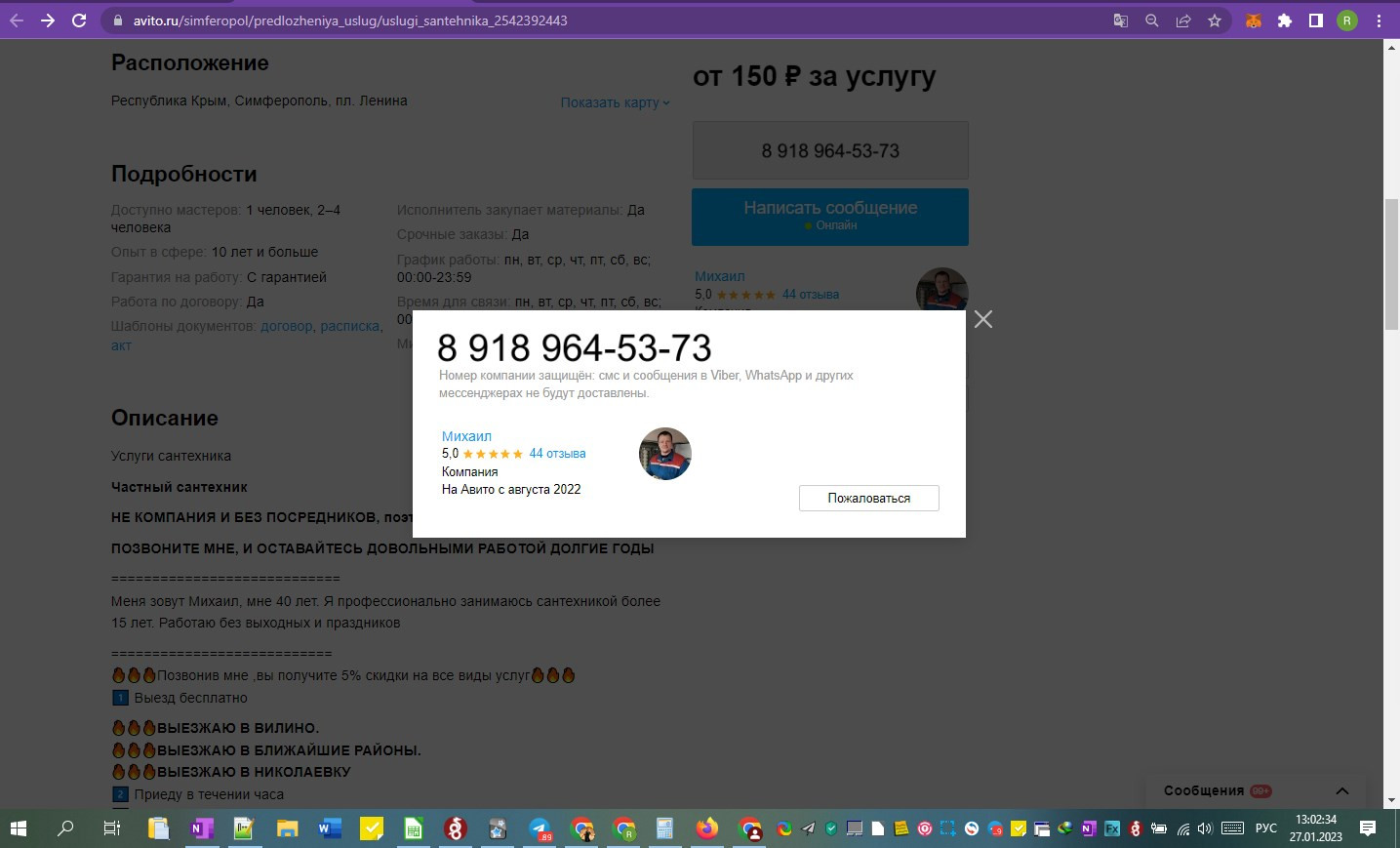1400x848 pixels.
Task: Open the расписка document template link
Action: click(x=350, y=326)
